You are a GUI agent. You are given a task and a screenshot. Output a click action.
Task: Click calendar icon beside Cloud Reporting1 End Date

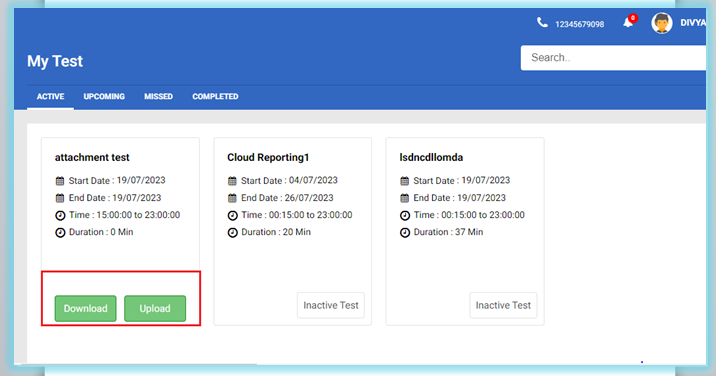pyautogui.click(x=232, y=198)
